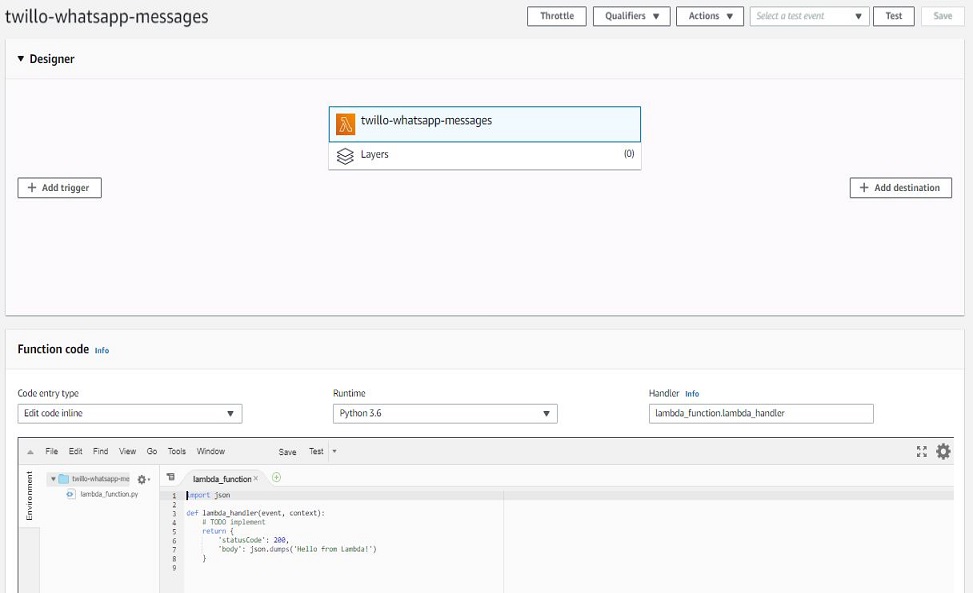973x593 pixels.
Task: Collapse the twillo-whatsapp-me folder tree
Action: pos(53,478)
